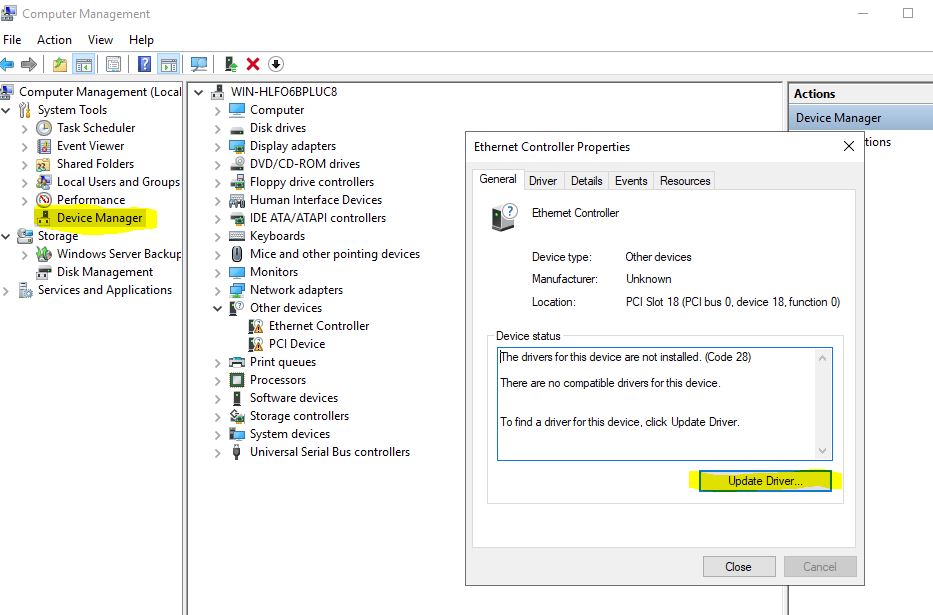The image size is (933, 615).
Task: Select the Windows Server Backup icon
Action: [43, 254]
